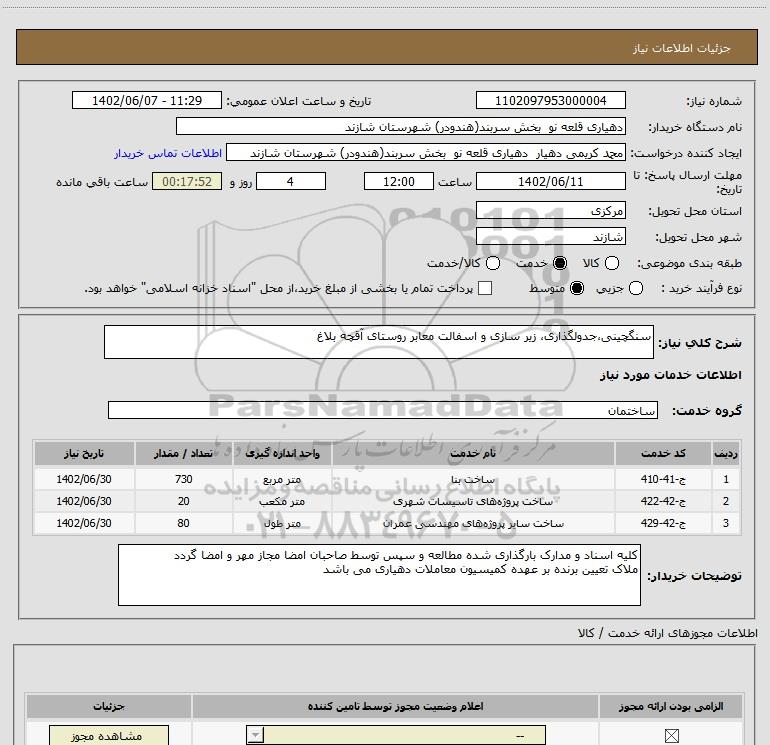Click service code ج-41-410
770x745 pixels.
[663, 479]
